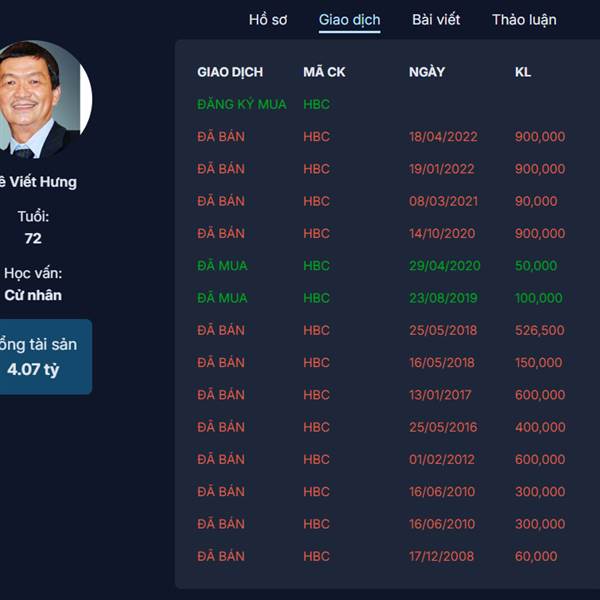
Task: Click the age value 72
Action: [33, 238]
